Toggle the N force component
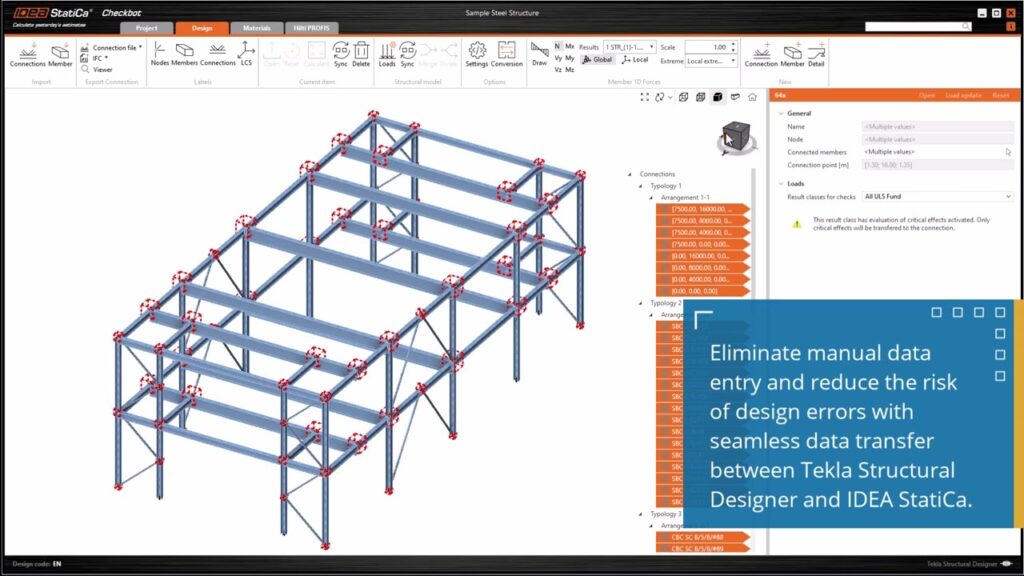This screenshot has height=576, width=1024. pos(557,46)
